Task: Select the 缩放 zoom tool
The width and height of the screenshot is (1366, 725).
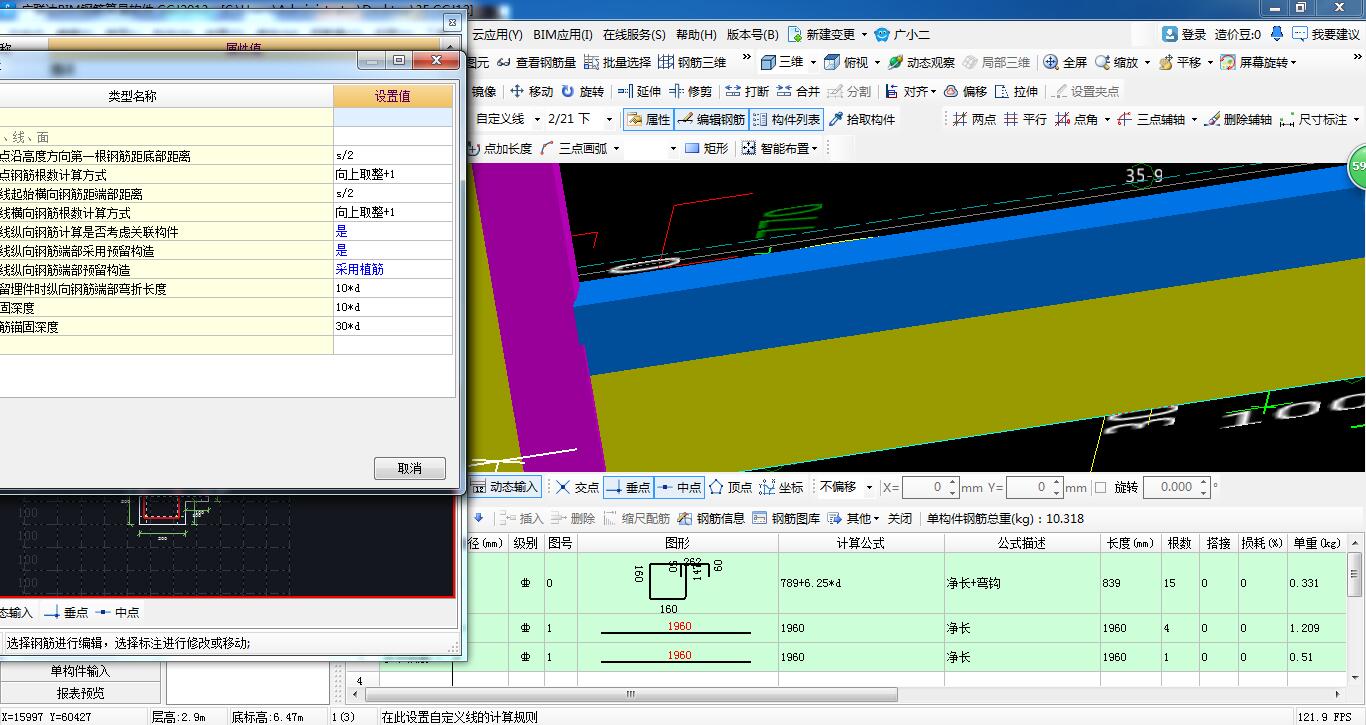Action: [x=1116, y=62]
